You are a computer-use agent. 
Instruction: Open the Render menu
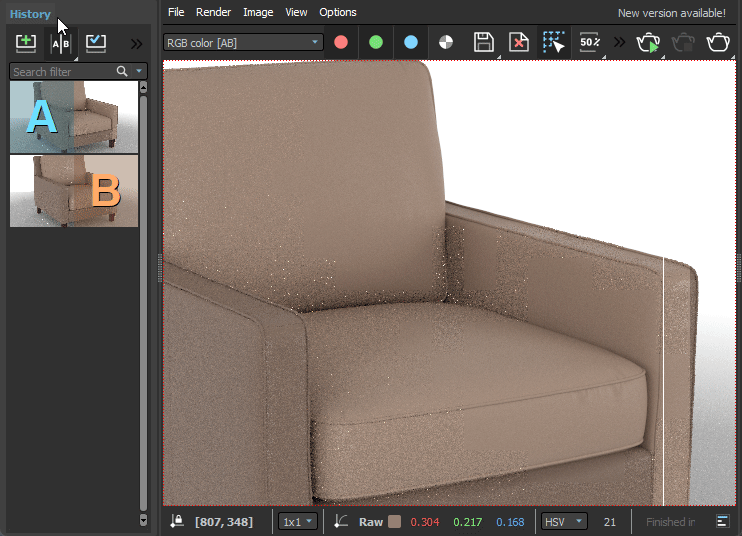pyautogui.click(x=213, y=12)
